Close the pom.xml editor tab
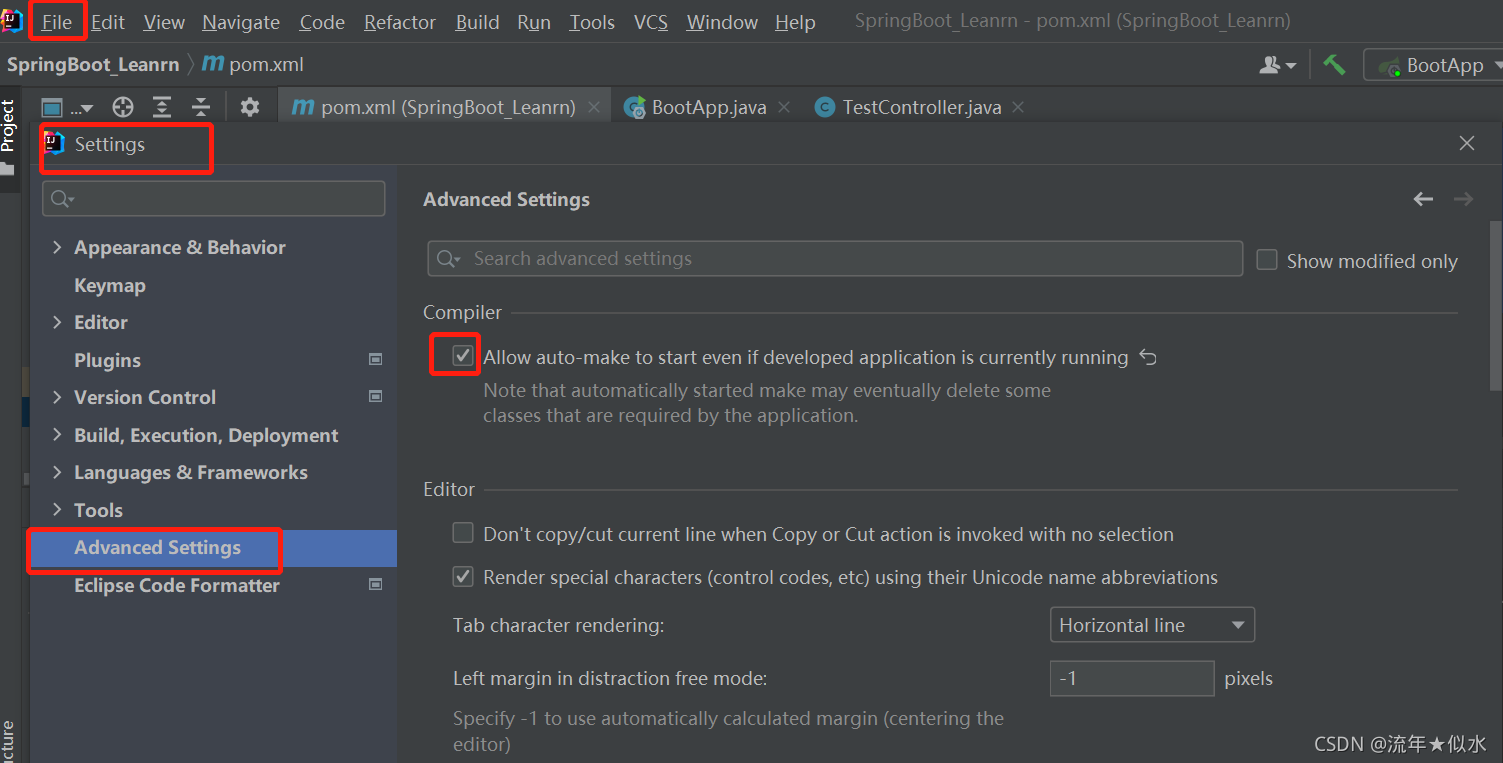Screen dimensions: 1503x763 594,107
